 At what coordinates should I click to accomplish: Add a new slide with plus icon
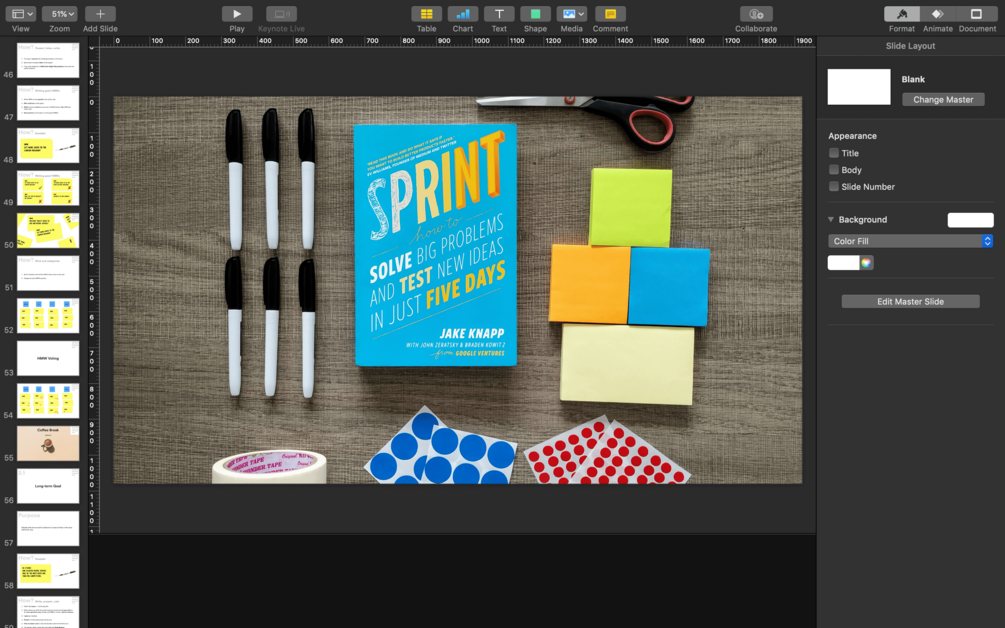point(100,14)
